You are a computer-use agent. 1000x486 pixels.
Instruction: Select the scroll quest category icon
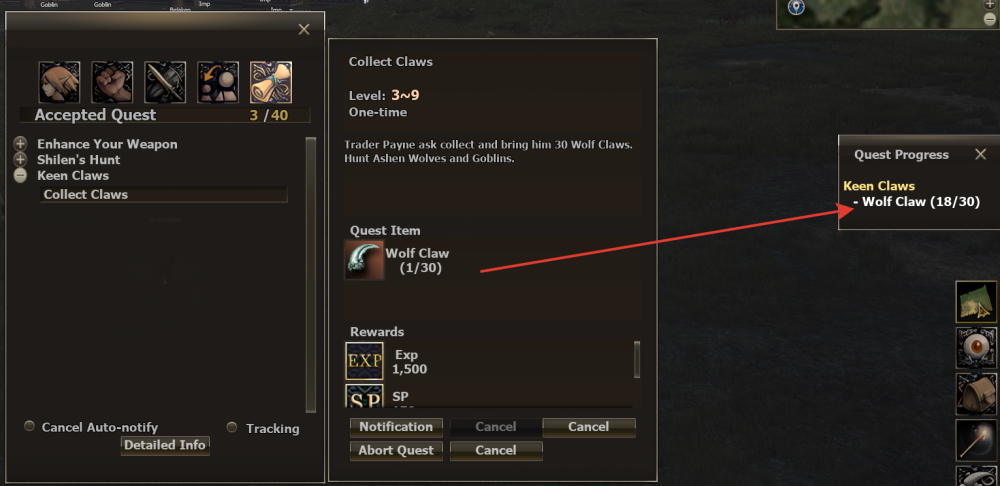(271, 82)
